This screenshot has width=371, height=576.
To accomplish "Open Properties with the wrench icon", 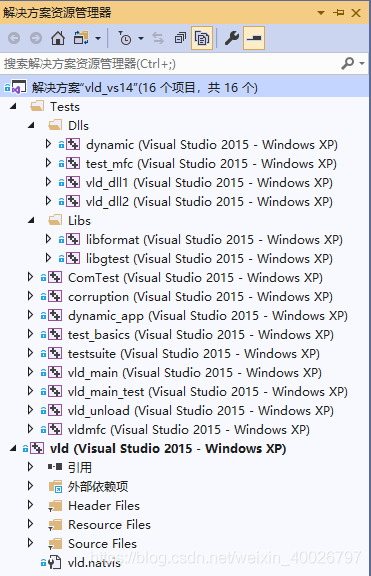I will click(x=231, y=38).
